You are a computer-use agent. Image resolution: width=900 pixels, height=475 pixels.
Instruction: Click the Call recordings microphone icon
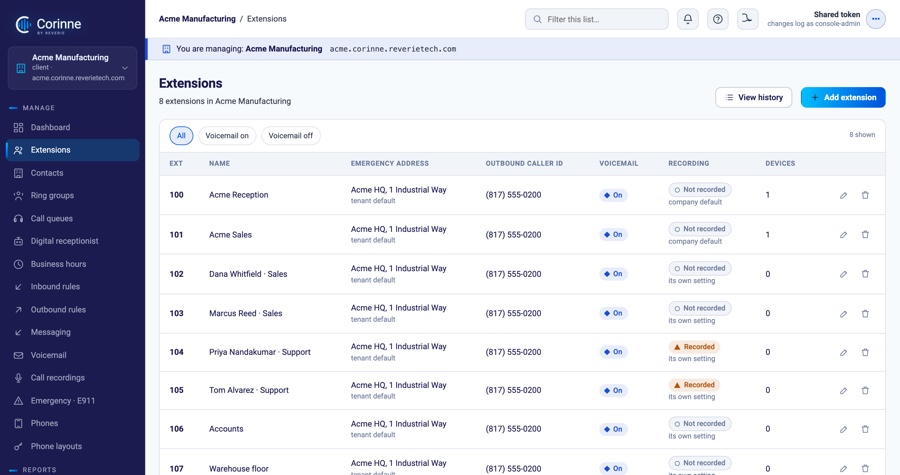click(18, 378)
